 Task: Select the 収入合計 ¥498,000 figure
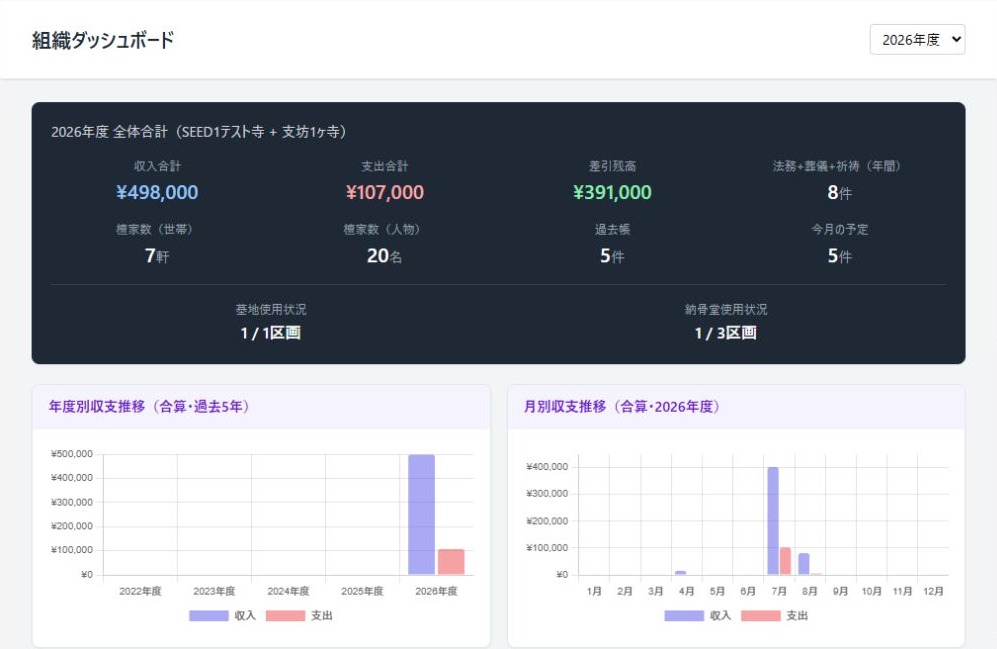(x=157, y=192)
